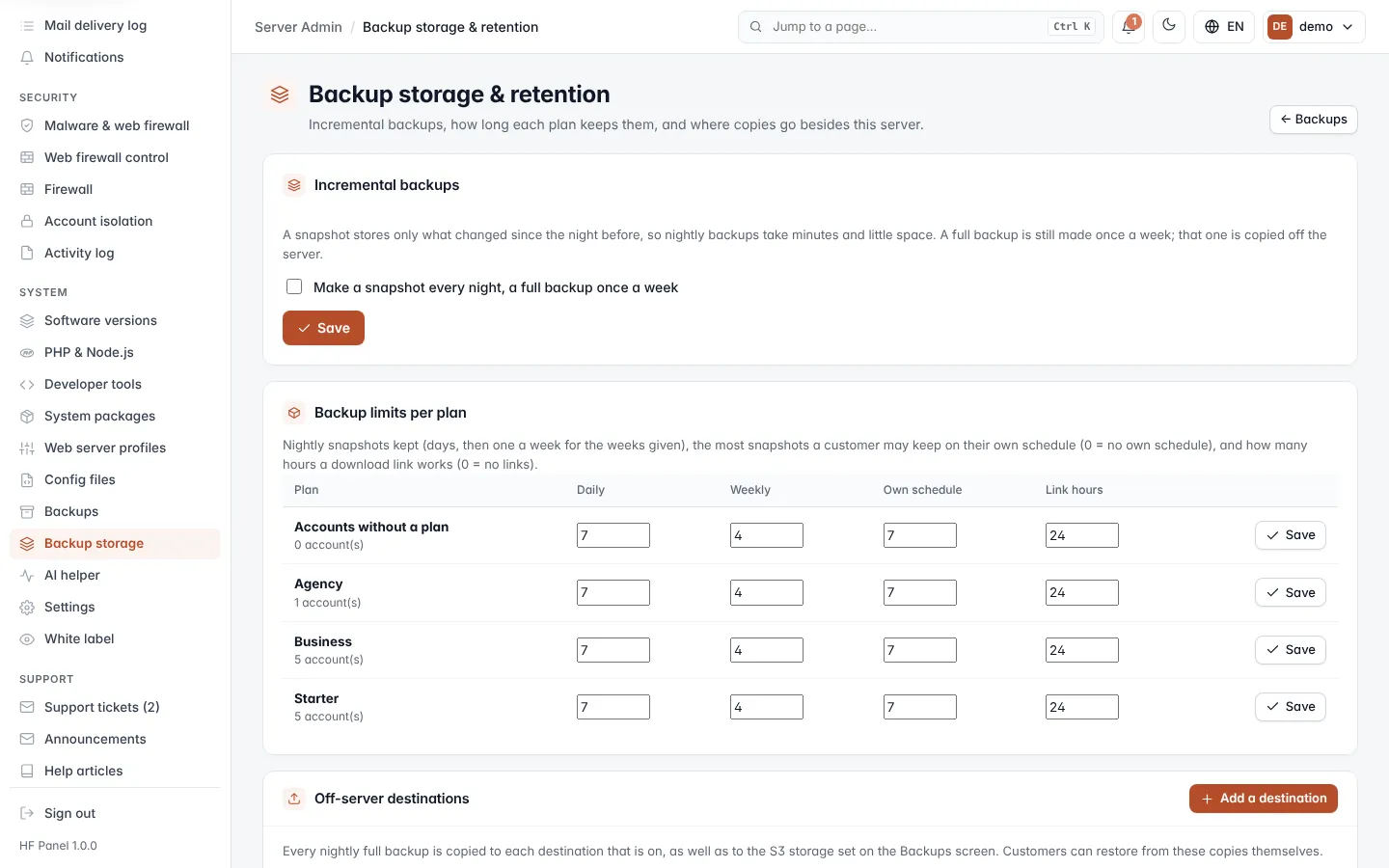Click the Server Admin breadcrumb link

click(x=298, y=27)
